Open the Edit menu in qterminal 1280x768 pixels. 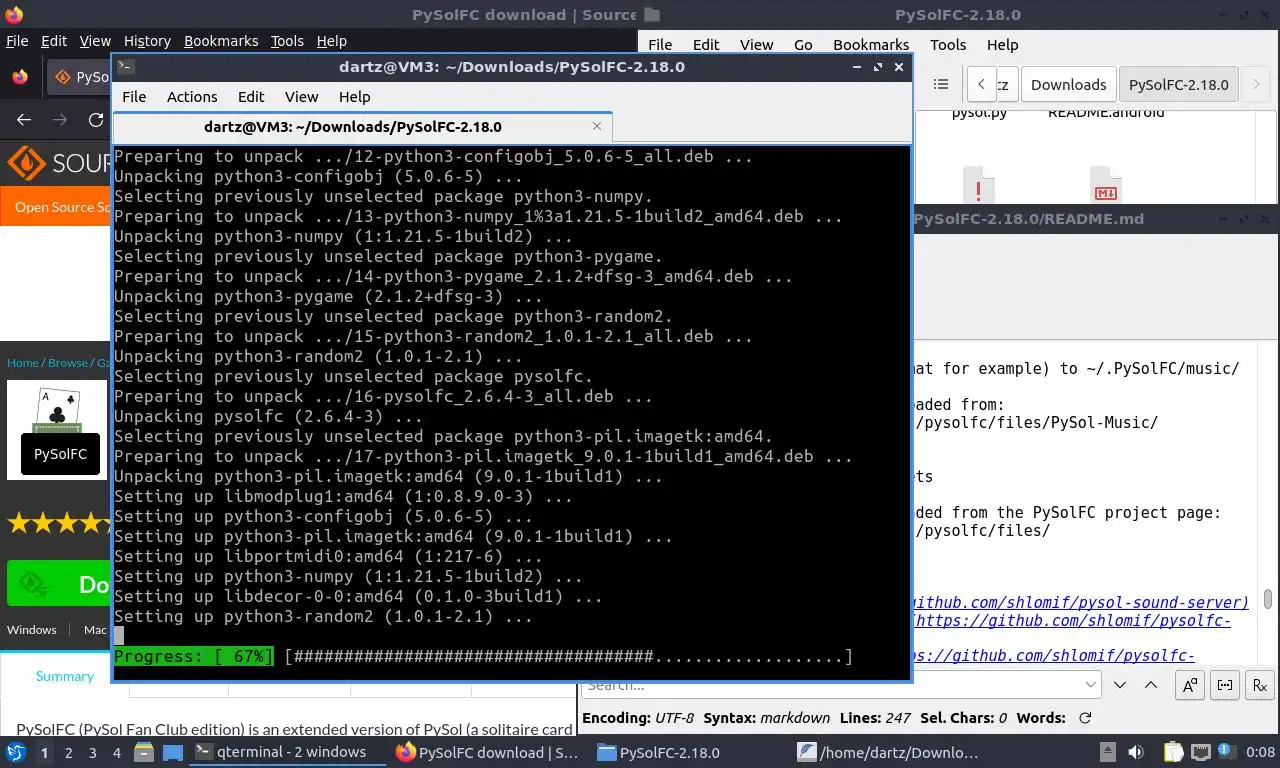251,97
